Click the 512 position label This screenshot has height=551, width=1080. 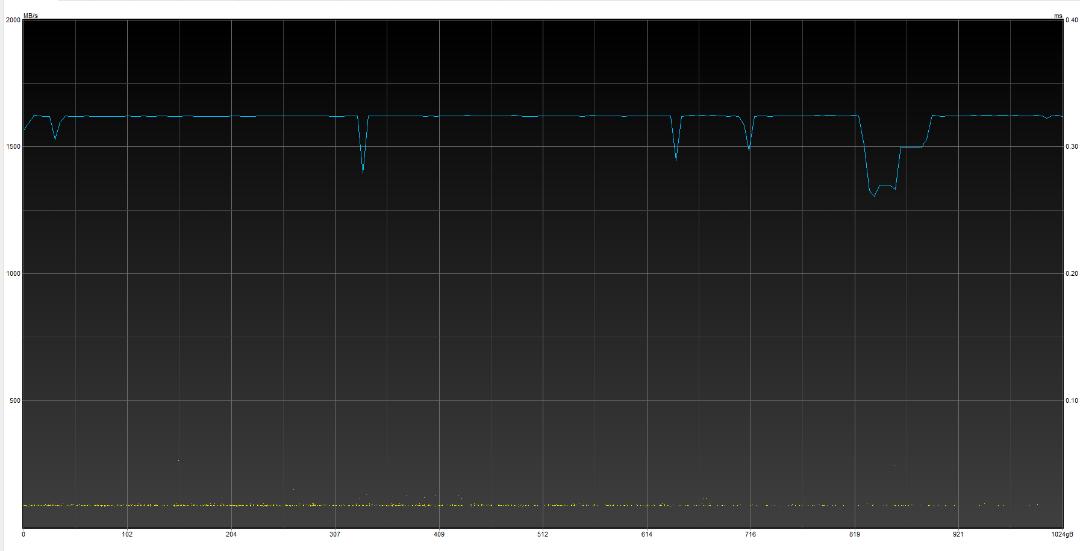click(x=543, y=534)
